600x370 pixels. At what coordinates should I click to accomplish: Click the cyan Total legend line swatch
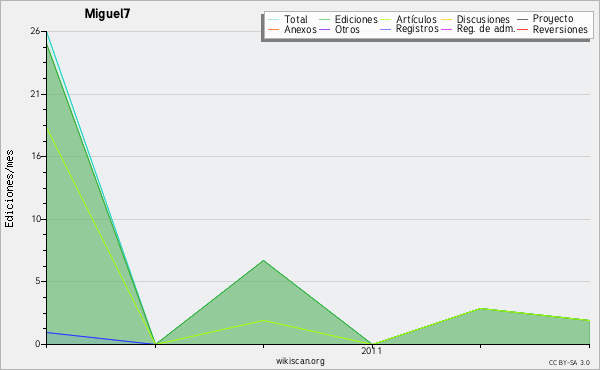(274, 20)
